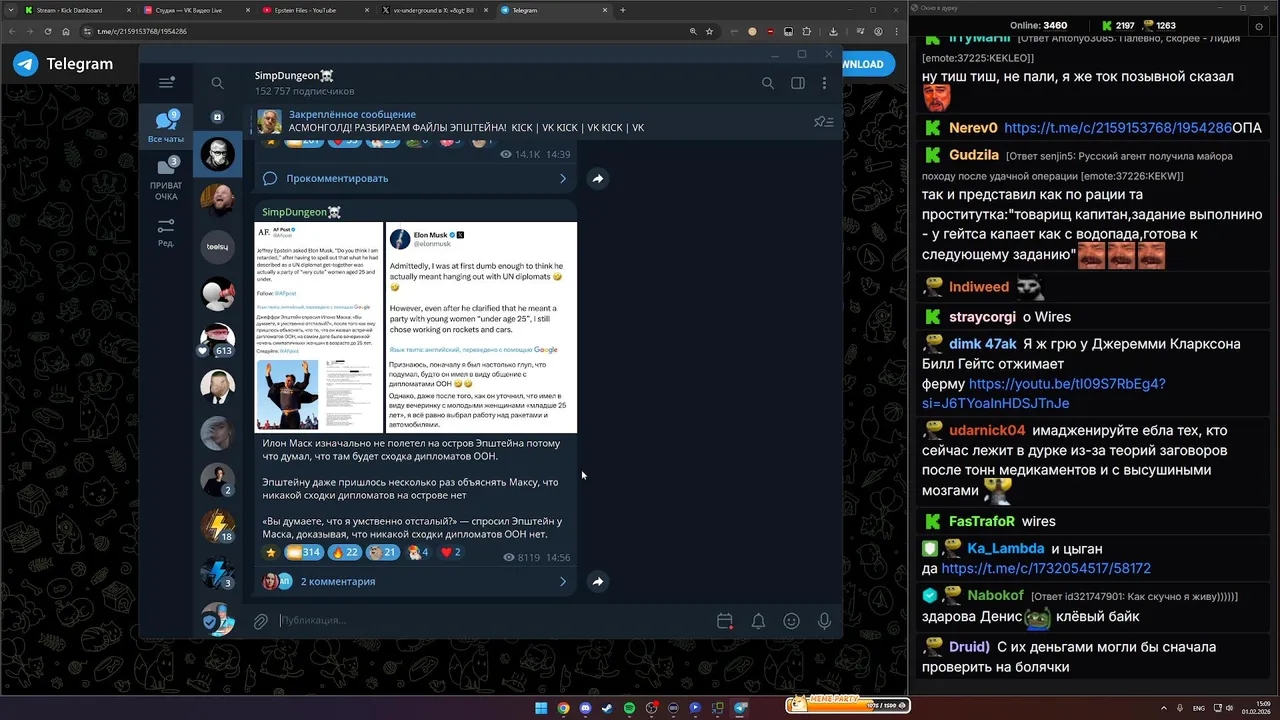
Task: Add the star reaction on the Musk post
Action: pos(270,552)
